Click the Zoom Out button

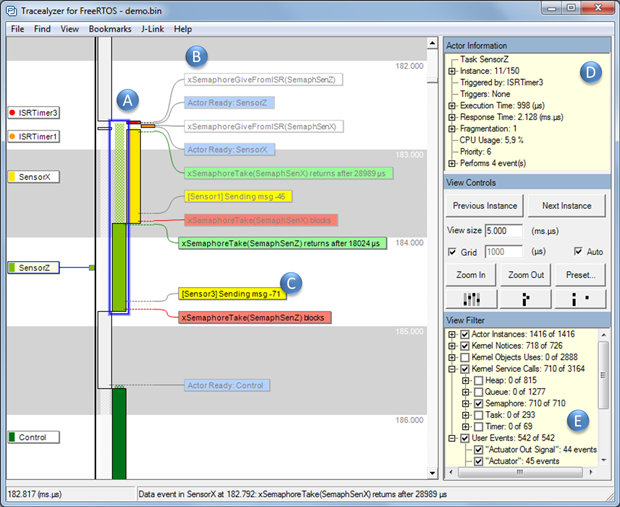pyautogui.click(x=526, y=275)
